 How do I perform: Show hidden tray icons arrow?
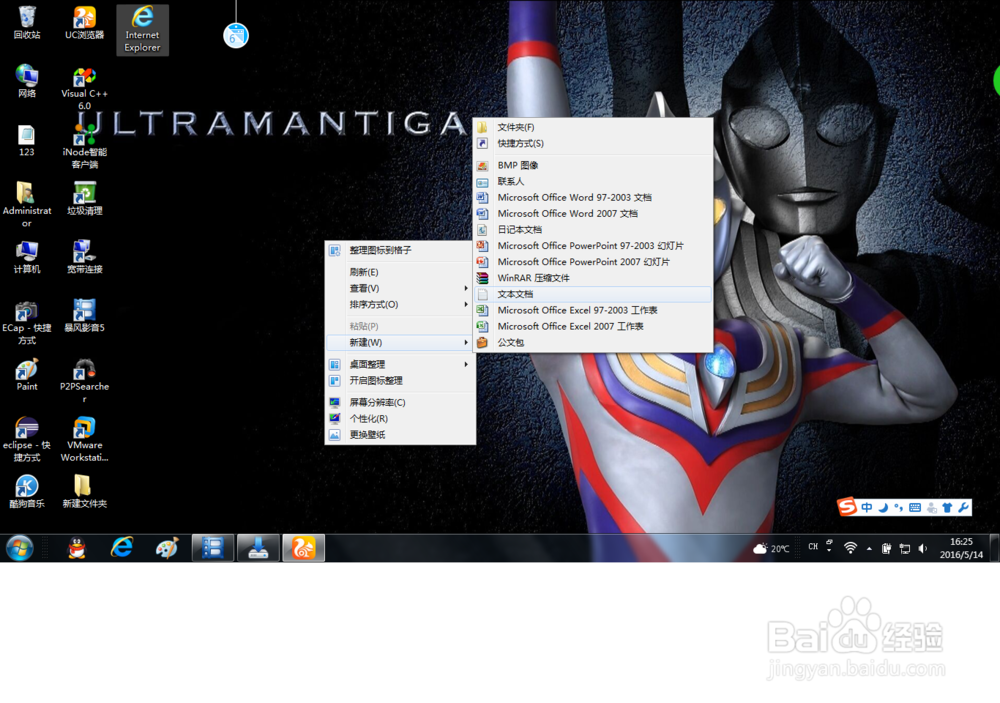869,548
